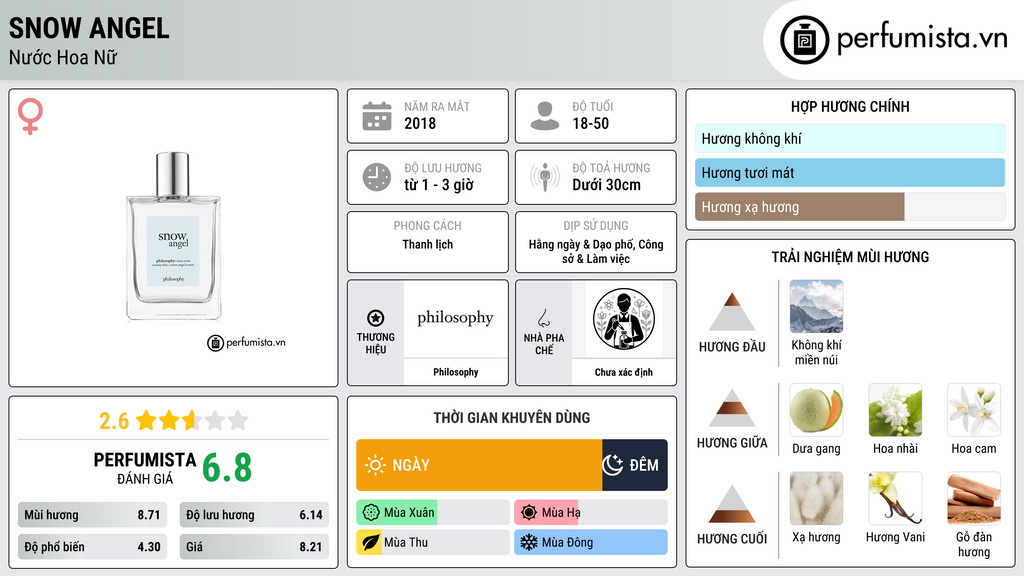Click the snowflake icon for Mùa Đông
Screen dimensions: 1024x576
[529, 542]
